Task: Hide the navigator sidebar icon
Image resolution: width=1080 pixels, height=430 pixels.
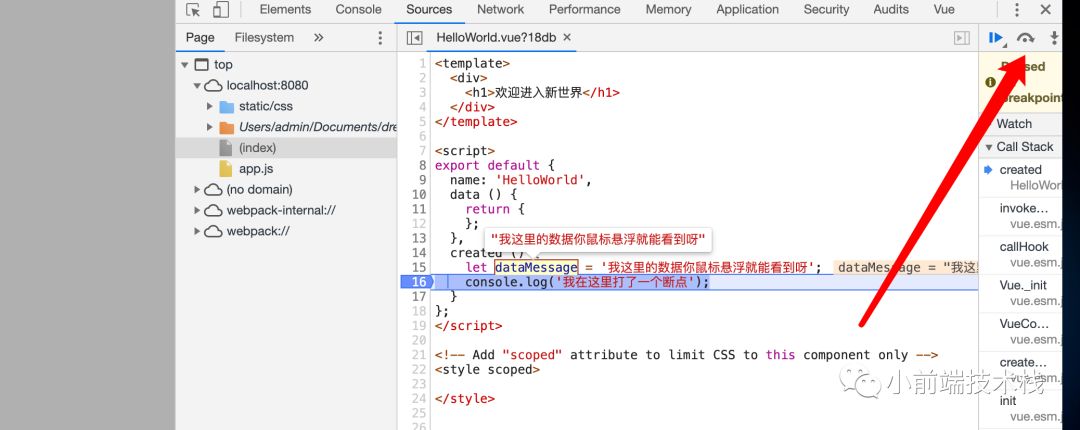Action: (x=414, y=38)
